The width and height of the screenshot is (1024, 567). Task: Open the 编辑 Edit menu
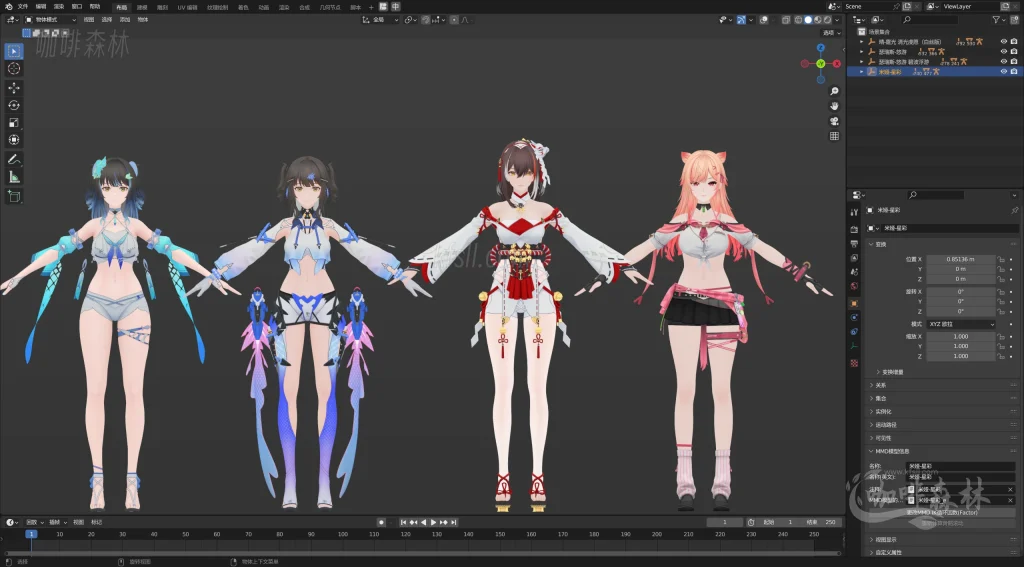point(40,7)
